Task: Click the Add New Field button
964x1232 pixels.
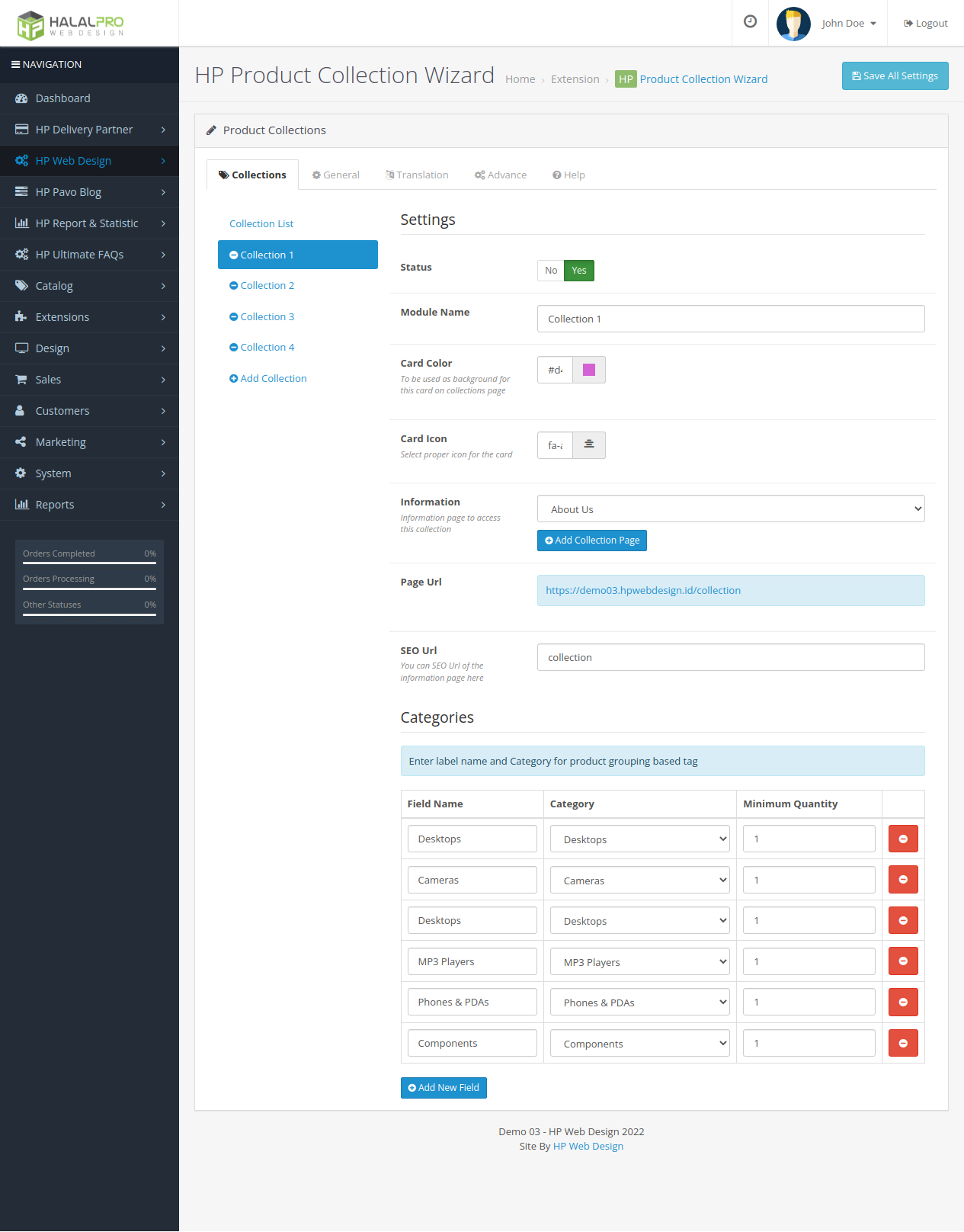Action: click(444, 1088)
